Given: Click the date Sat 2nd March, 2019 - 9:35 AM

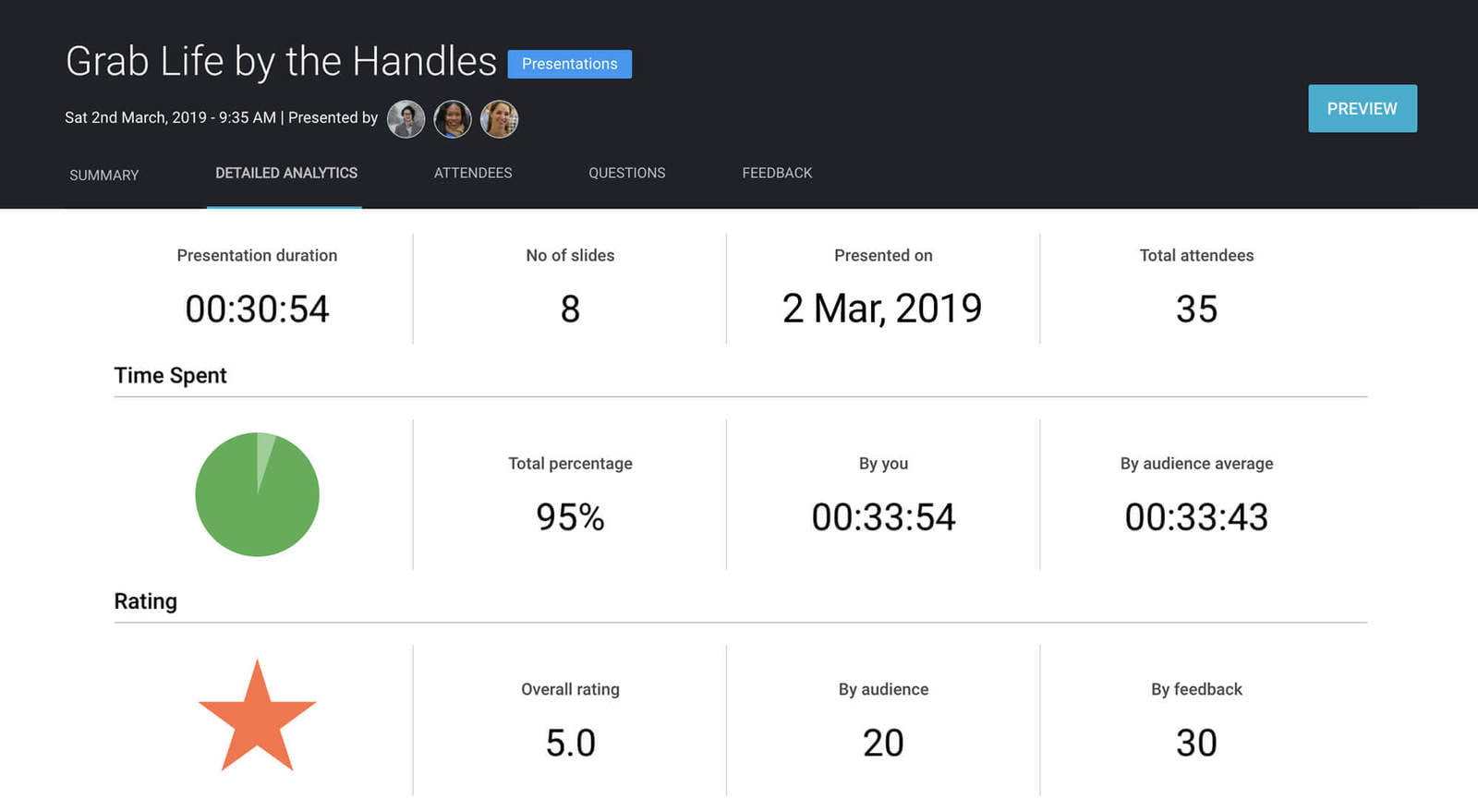Looking at the screenshot, I should (170, 117).
